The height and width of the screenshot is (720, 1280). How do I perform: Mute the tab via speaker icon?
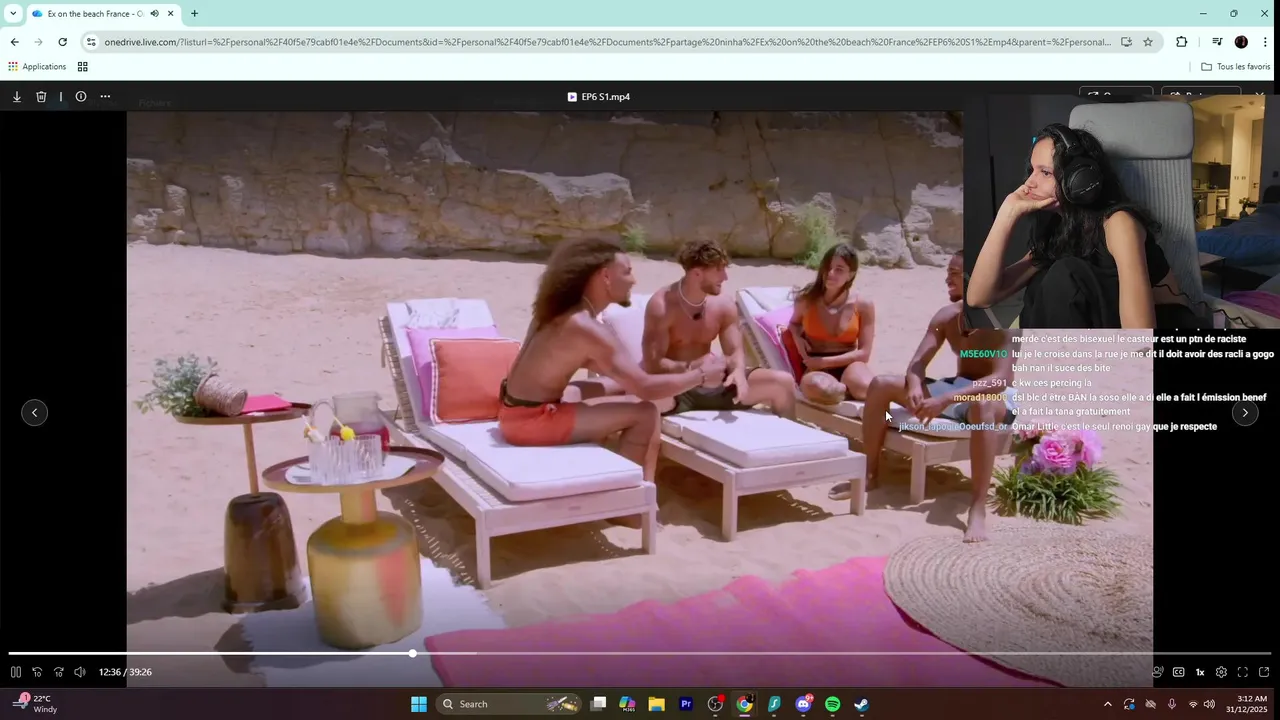coord(155,14)
